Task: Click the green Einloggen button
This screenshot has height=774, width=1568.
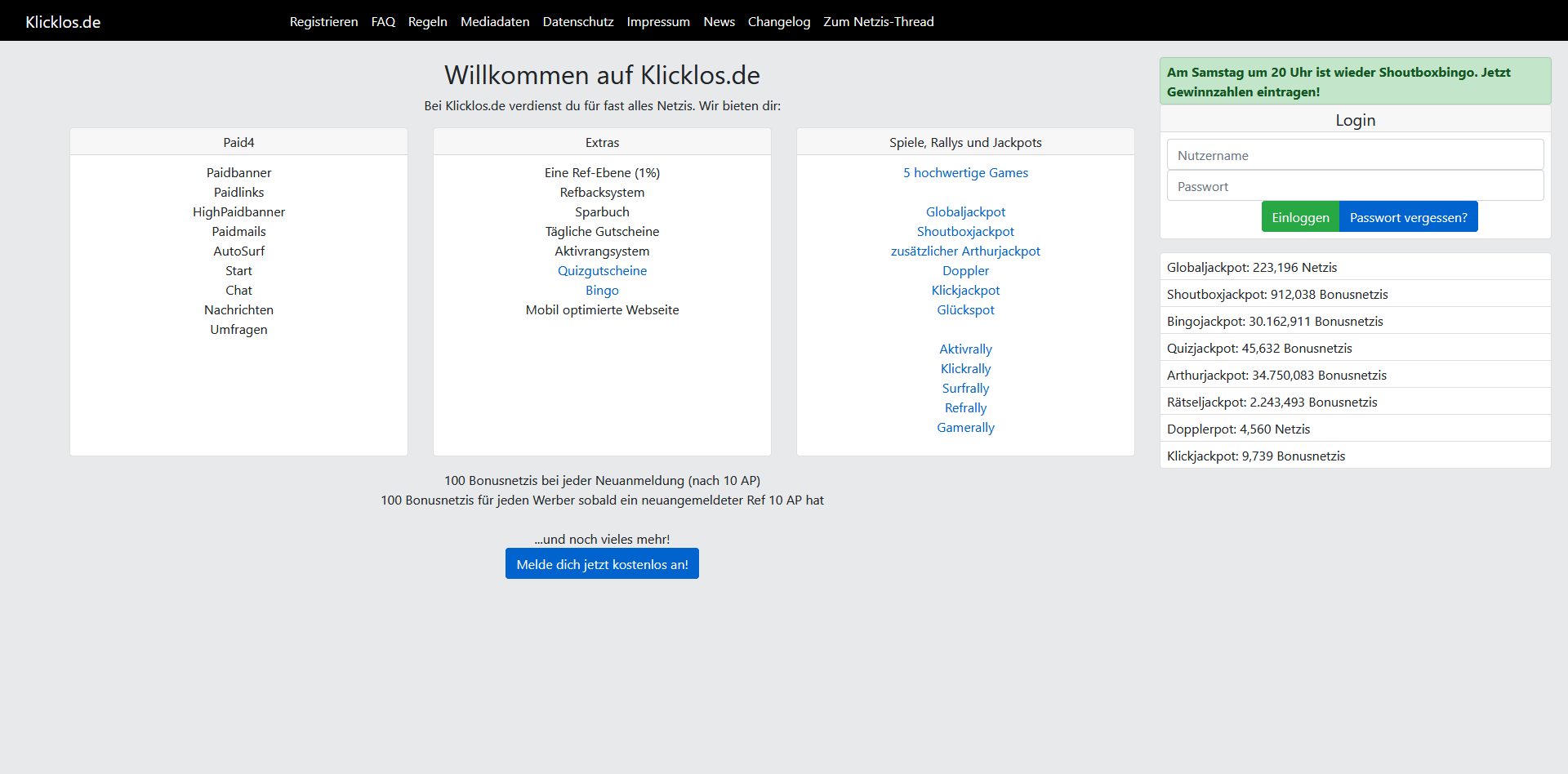Action: (x=1300, y=216)
